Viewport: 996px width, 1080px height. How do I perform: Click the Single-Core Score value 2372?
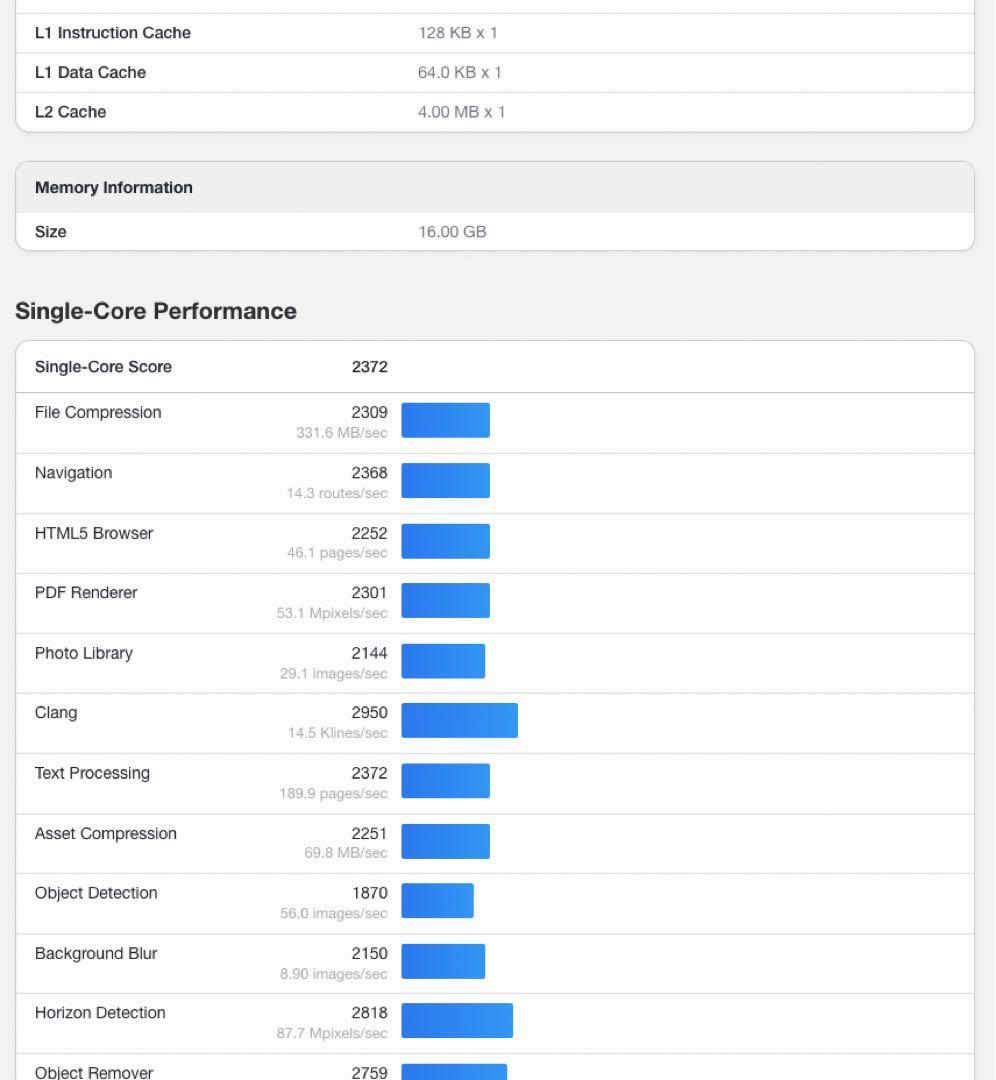(x=369, y=367)
